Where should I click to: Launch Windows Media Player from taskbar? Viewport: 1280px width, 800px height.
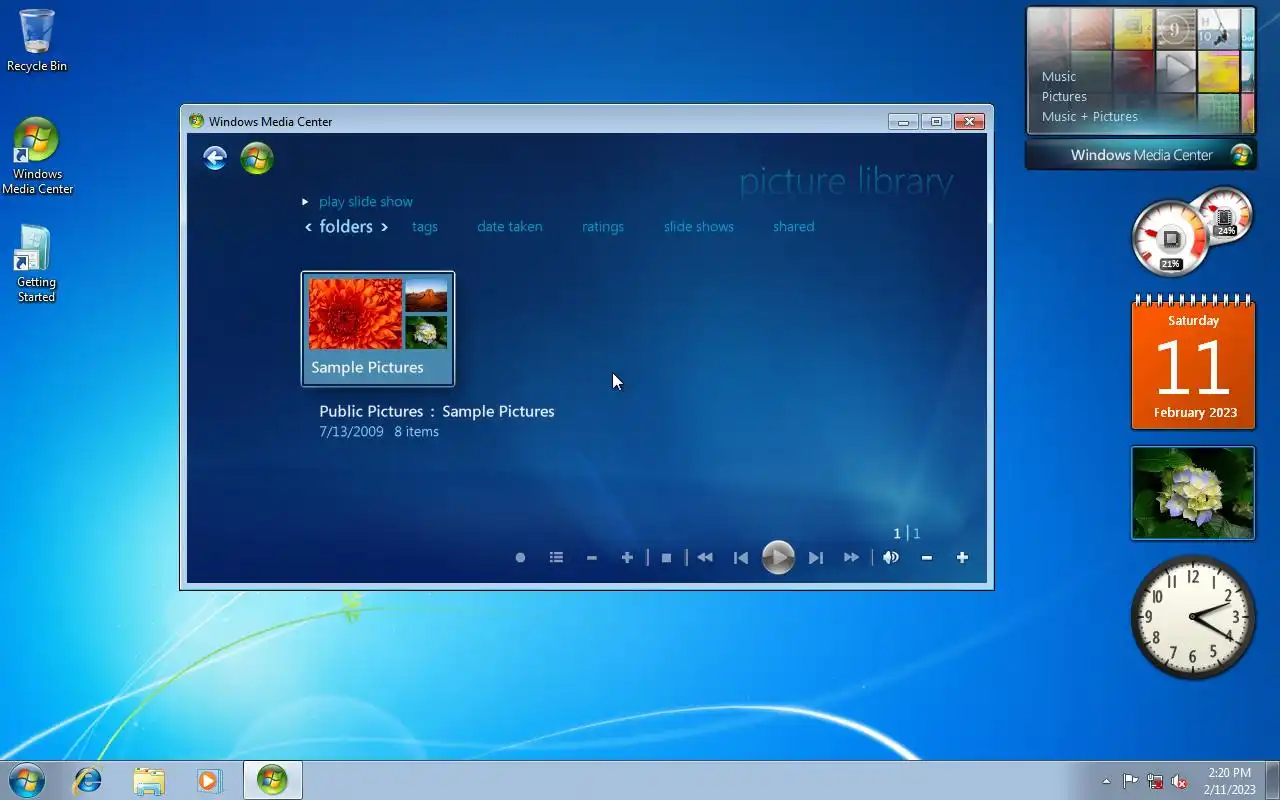pyautogui.click(x=209, y=780)
